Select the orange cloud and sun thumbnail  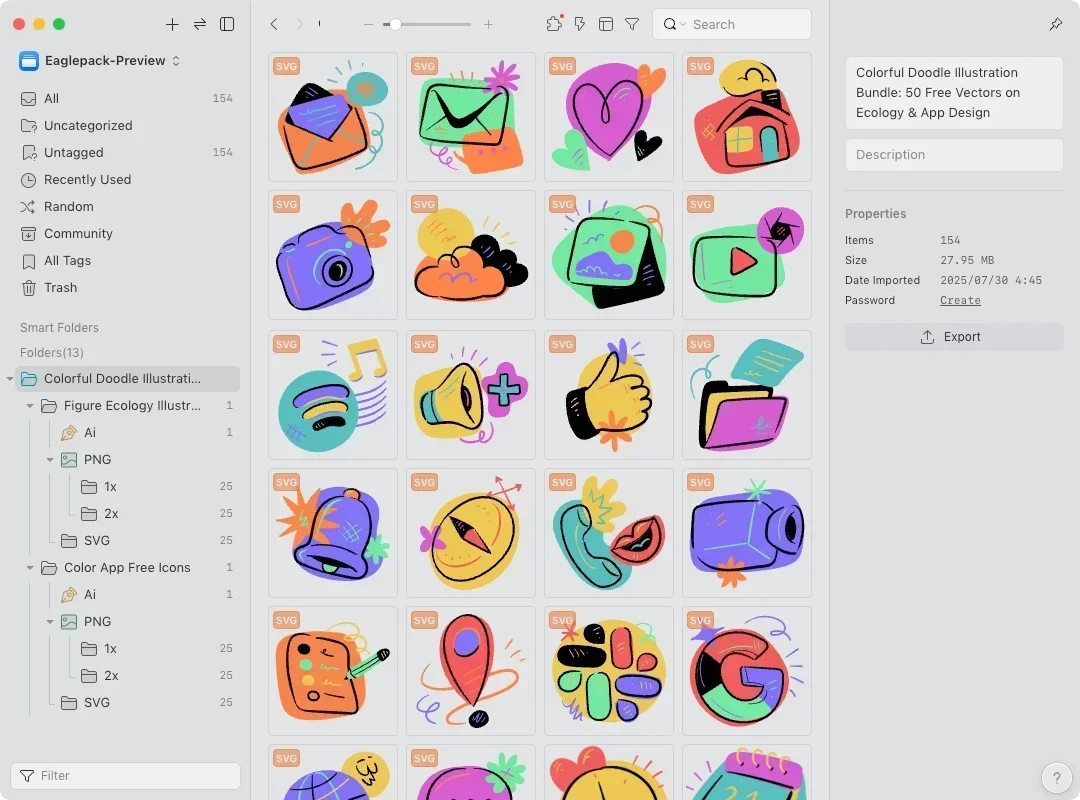[470, 255]
